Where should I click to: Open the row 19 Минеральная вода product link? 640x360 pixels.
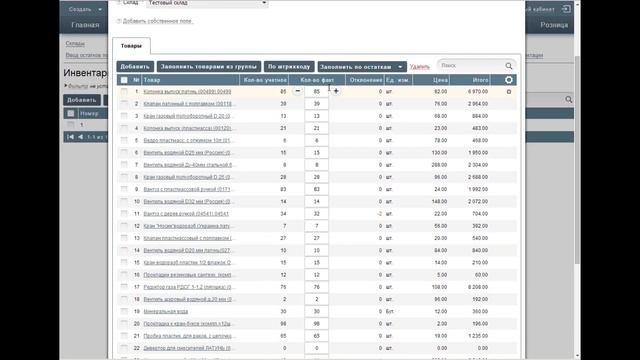tap(165, 311)
